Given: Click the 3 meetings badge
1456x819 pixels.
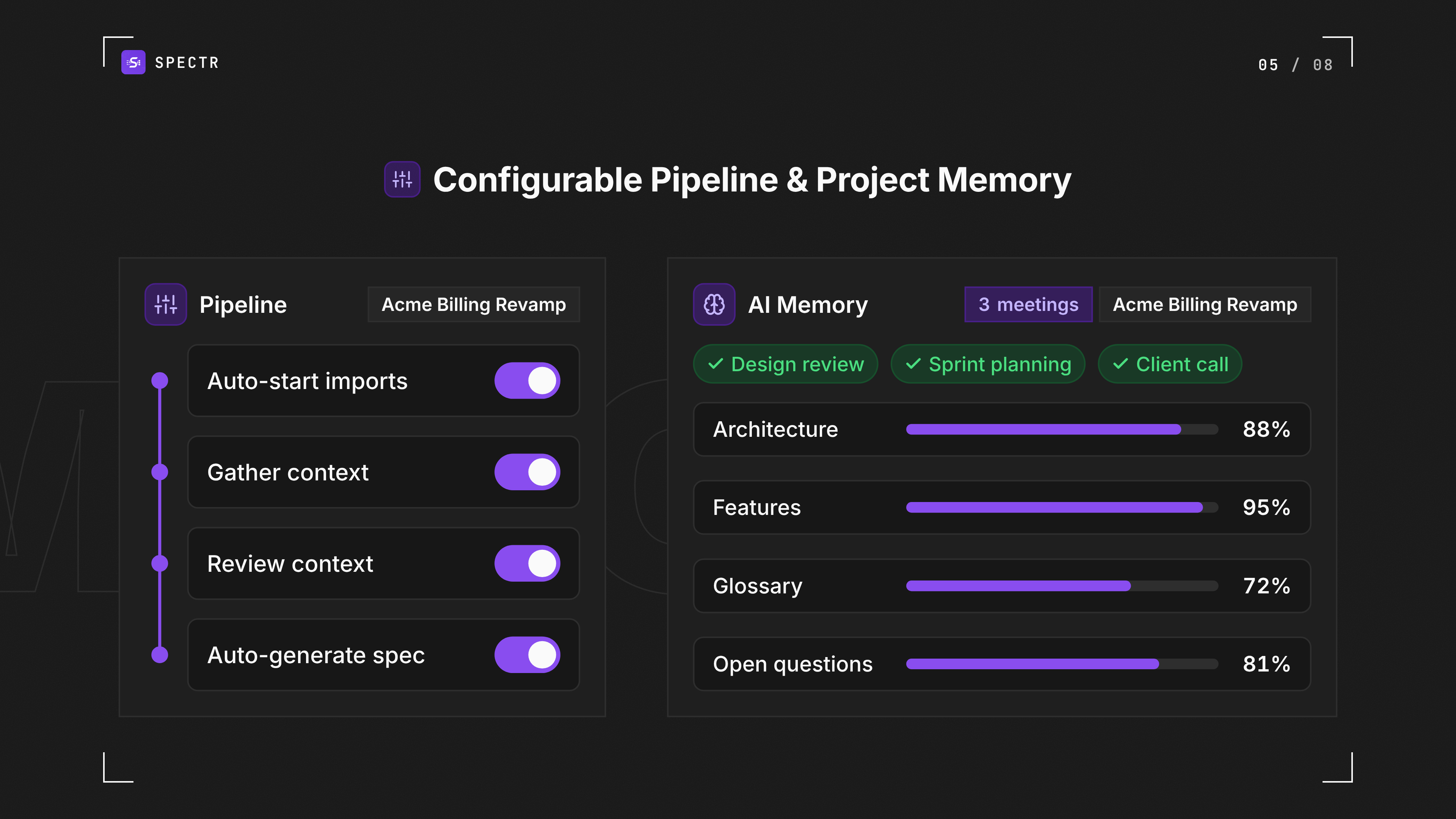Looking at the screenshot, I should pos(1028,304).
